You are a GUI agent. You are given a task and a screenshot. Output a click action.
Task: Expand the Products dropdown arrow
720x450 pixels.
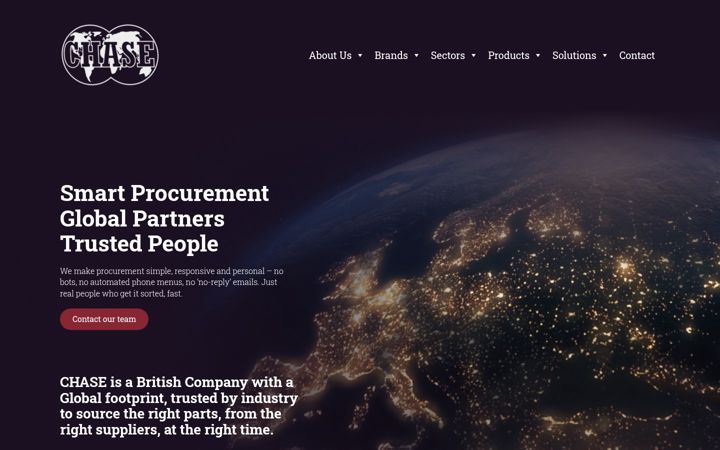click(x=538, y=56)
